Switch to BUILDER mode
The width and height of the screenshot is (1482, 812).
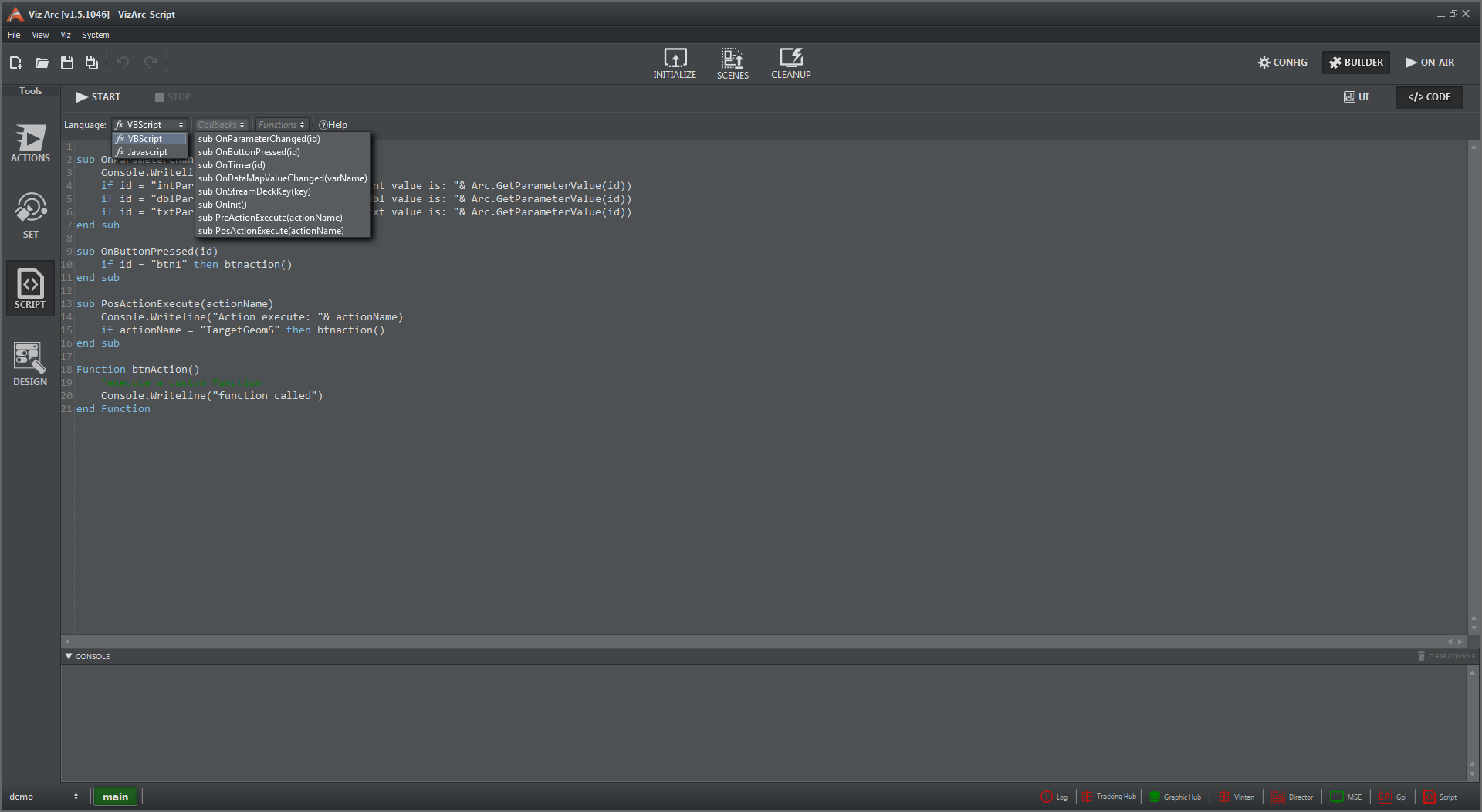[1356, 63]
